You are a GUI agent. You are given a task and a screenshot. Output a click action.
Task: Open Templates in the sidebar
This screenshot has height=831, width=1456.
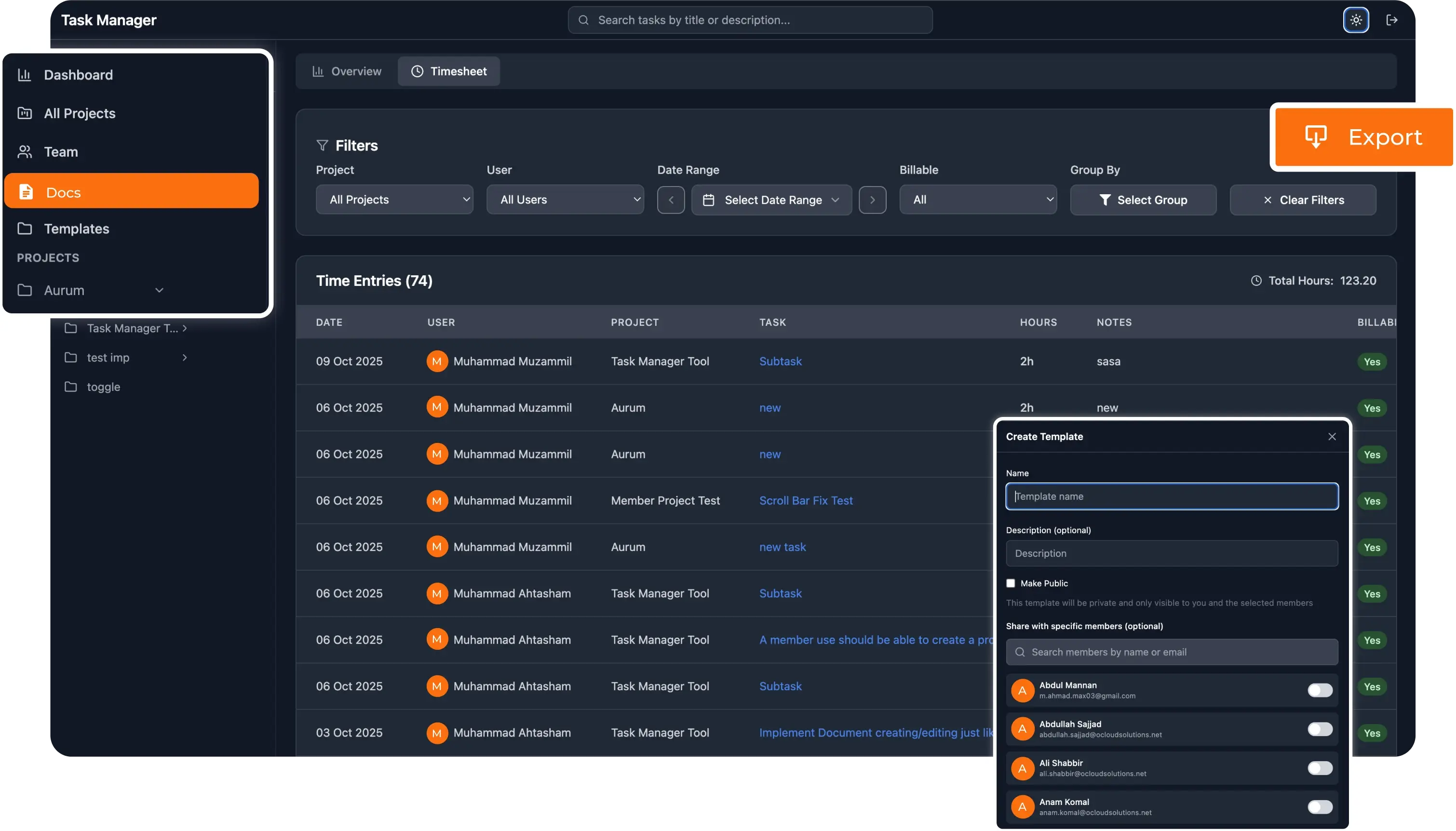click(x=77, y=229)
